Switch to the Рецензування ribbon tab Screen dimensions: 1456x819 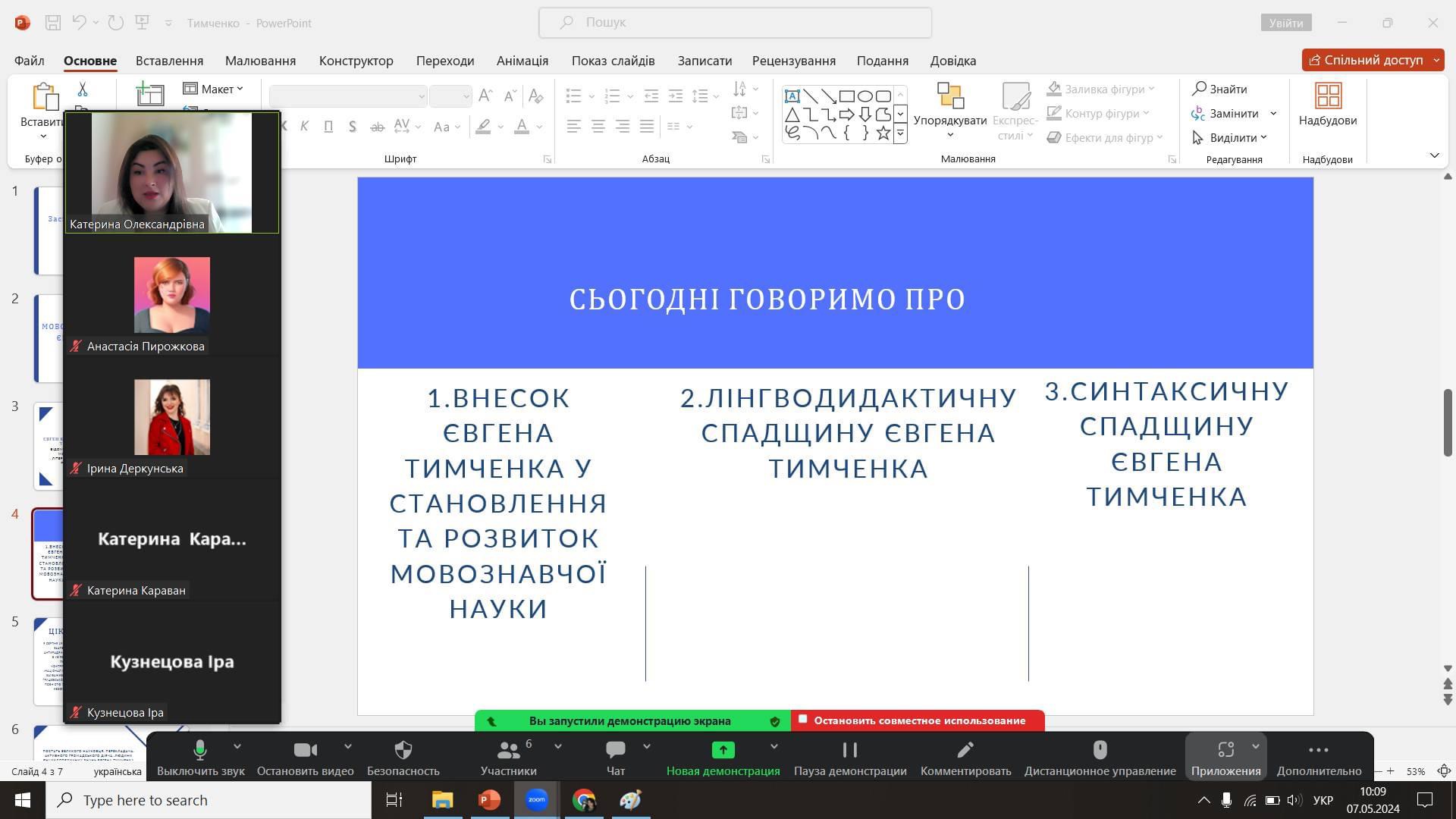(x=794, y=61)
